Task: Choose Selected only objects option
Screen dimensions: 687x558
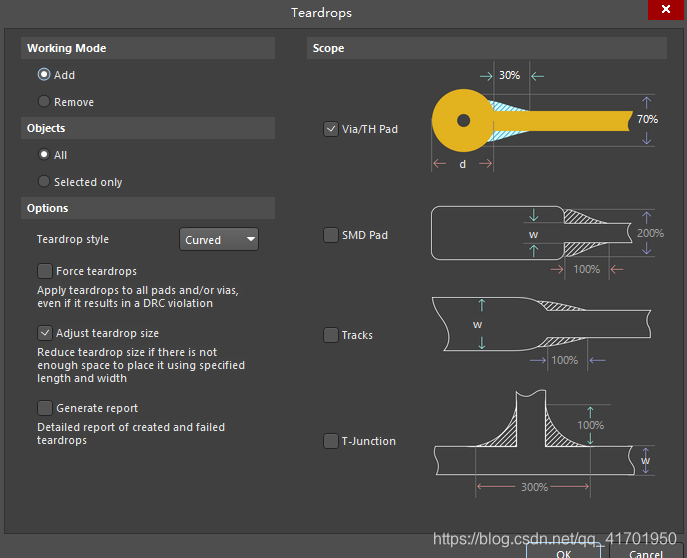Action: (x=44, y=182)
